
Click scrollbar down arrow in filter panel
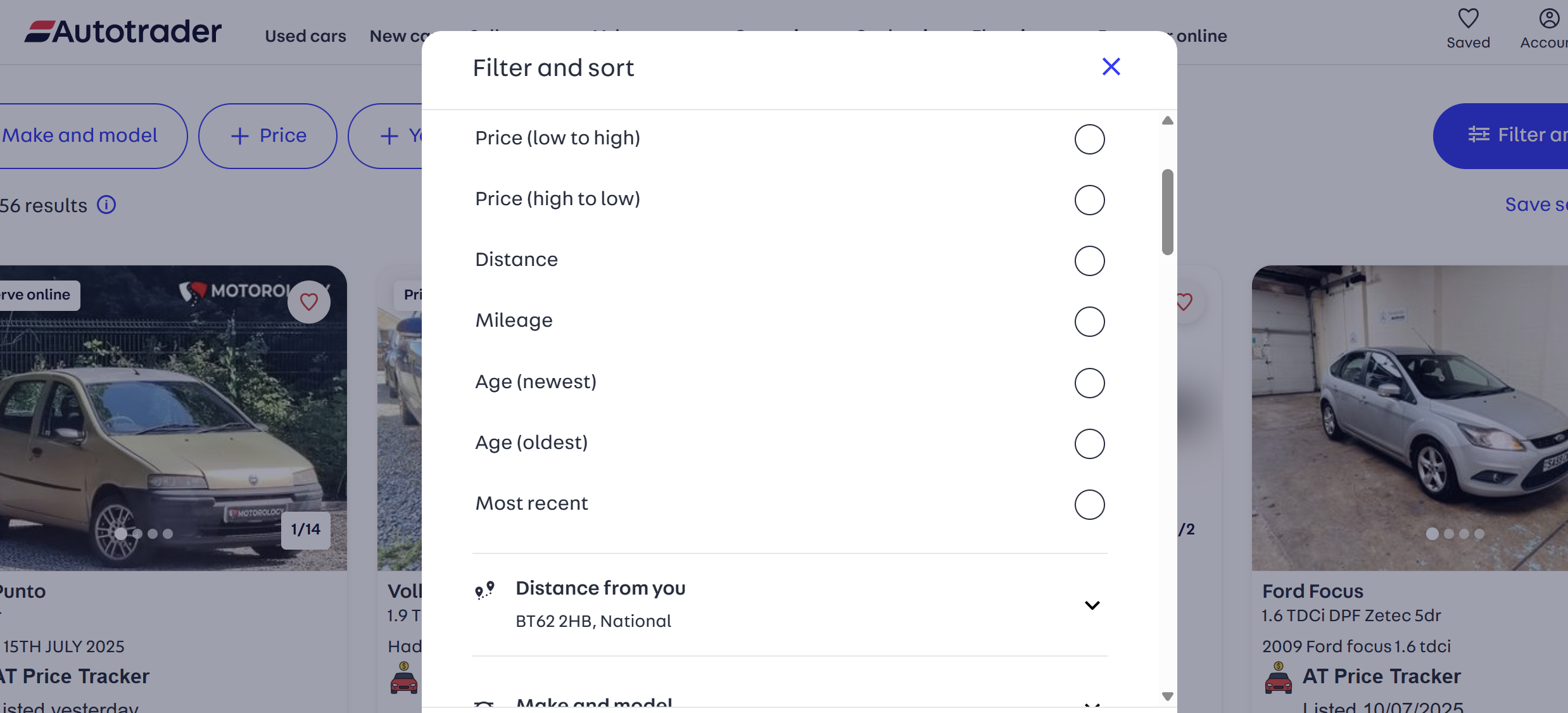pos(1168,696)
